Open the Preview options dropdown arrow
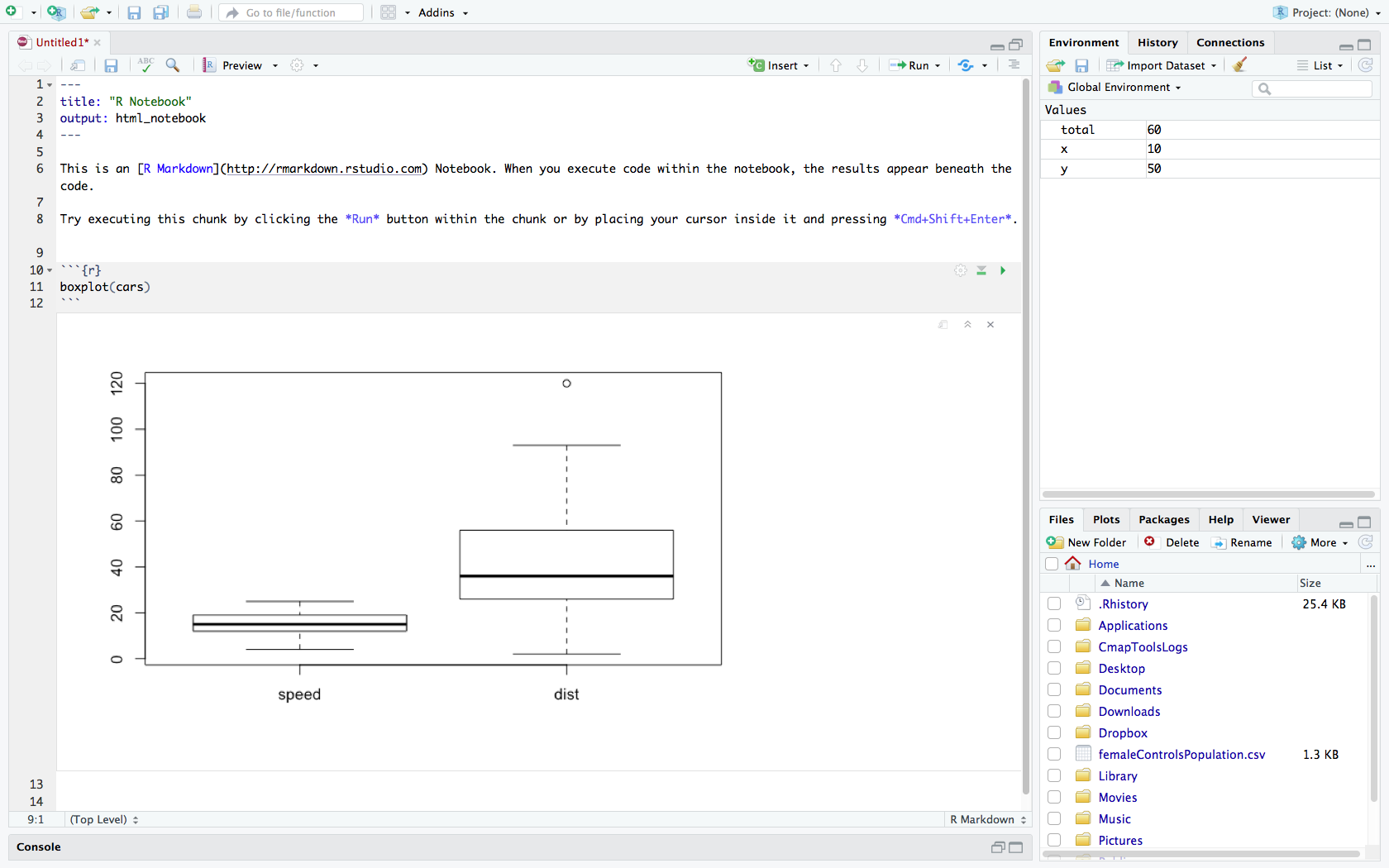Screen dimensions: 1389x868 [x=275, y=65]
